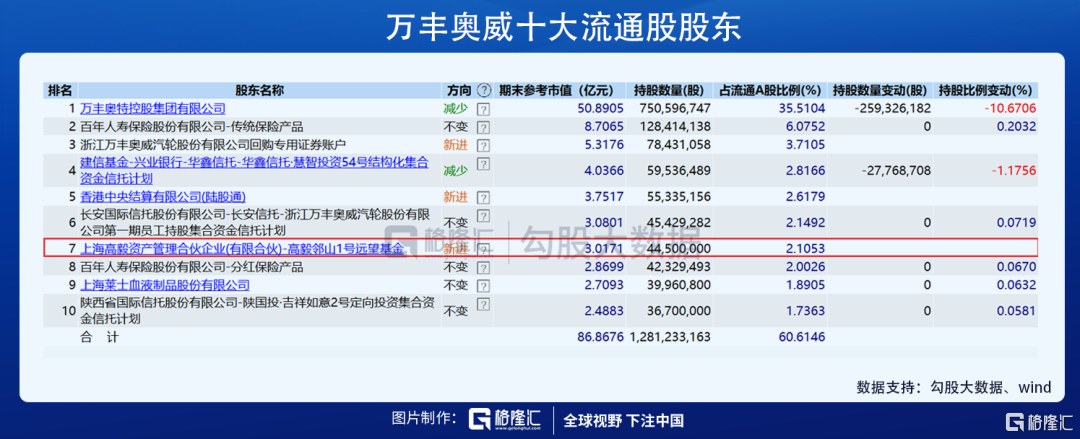Click the question icon in the 陕西省国际信托 row
Screen dimensions: 1080x439
click(484, 304)
